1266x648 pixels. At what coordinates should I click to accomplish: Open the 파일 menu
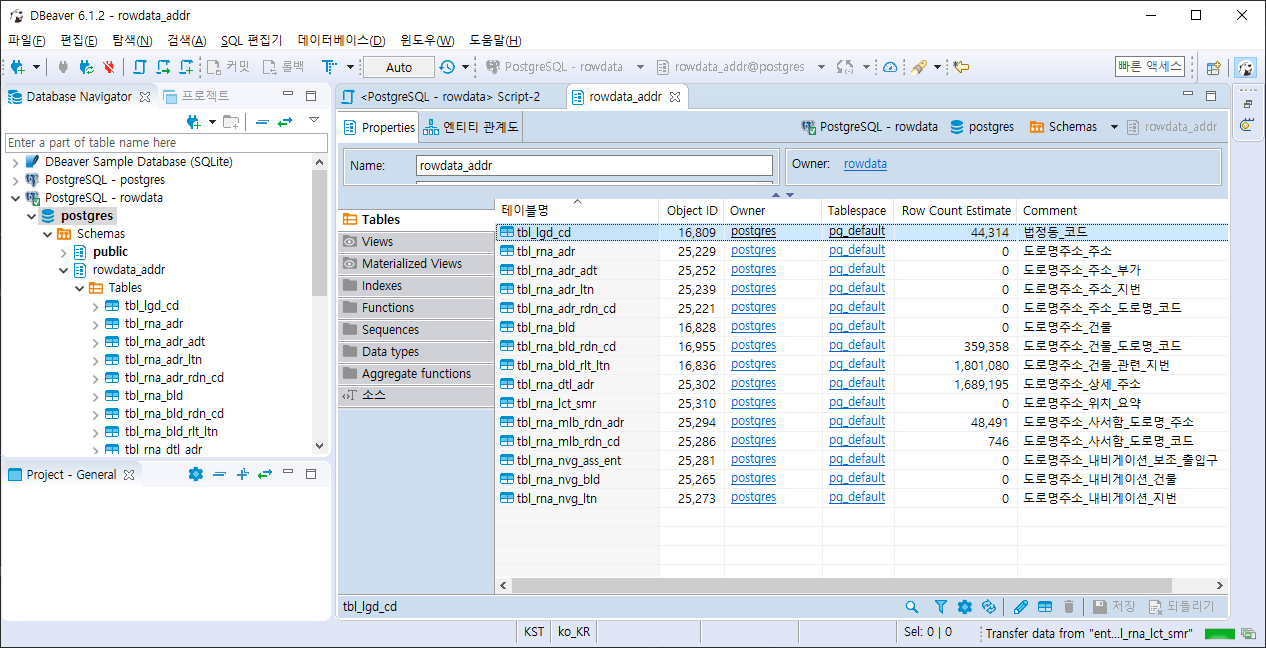point(26,40)
